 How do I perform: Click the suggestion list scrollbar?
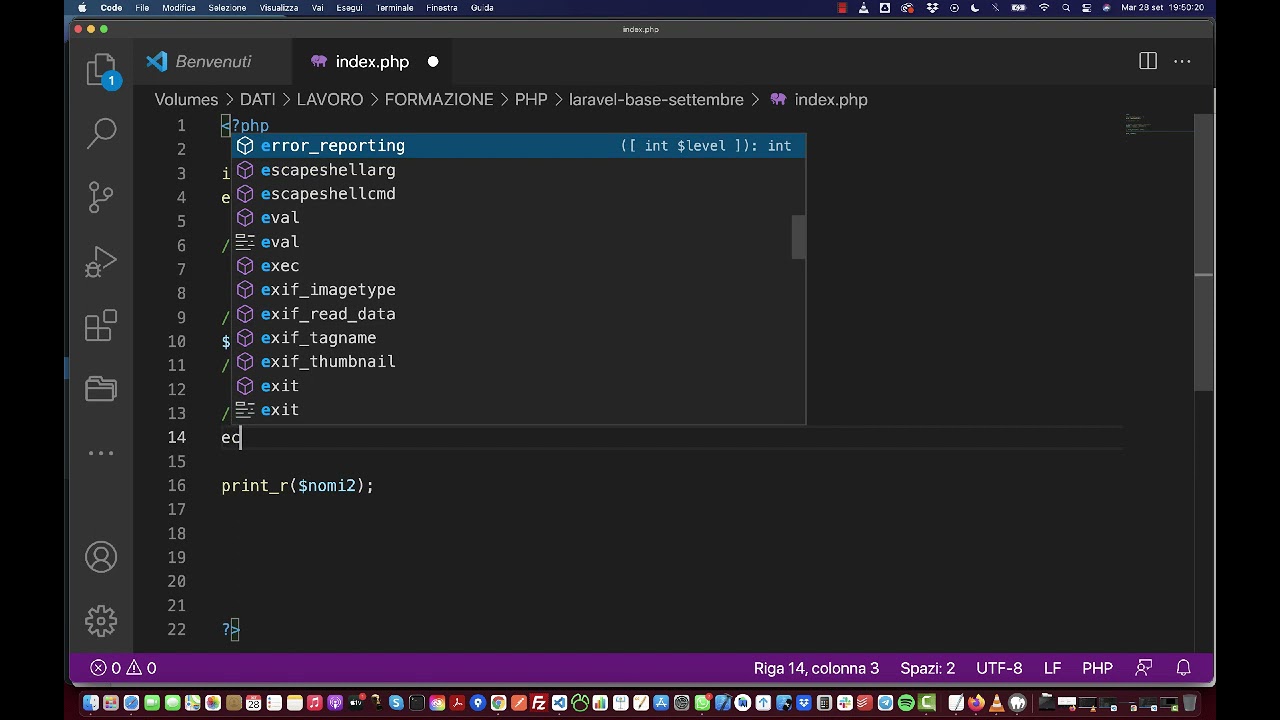pos(799,237)
